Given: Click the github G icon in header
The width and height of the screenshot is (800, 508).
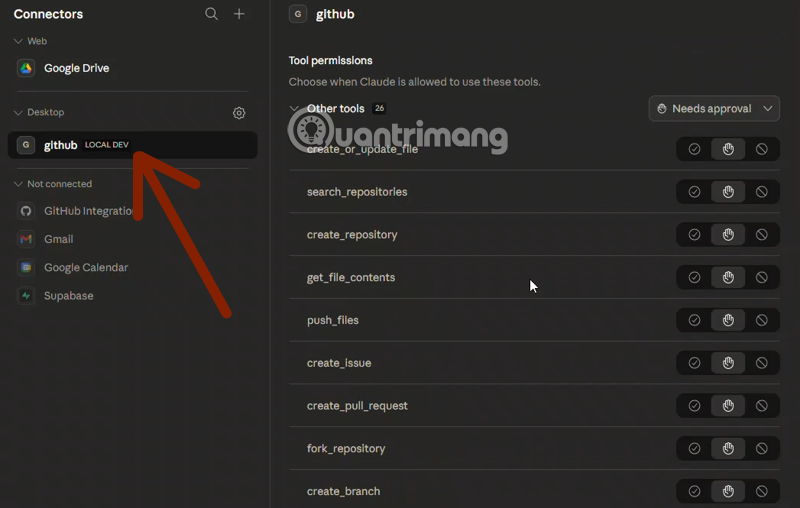Looking at the screenshot, I should click(298, 14).
